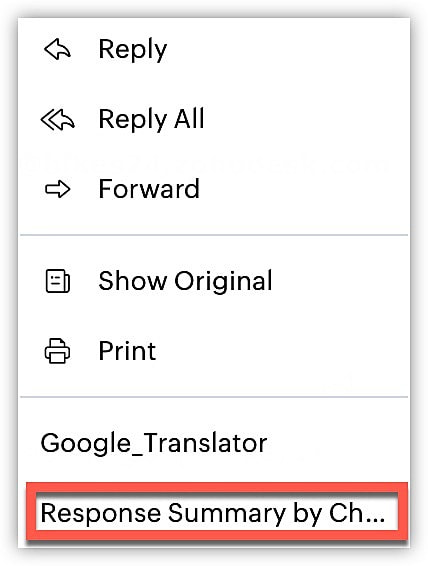Click the "Forward" text label

(149, 189)
